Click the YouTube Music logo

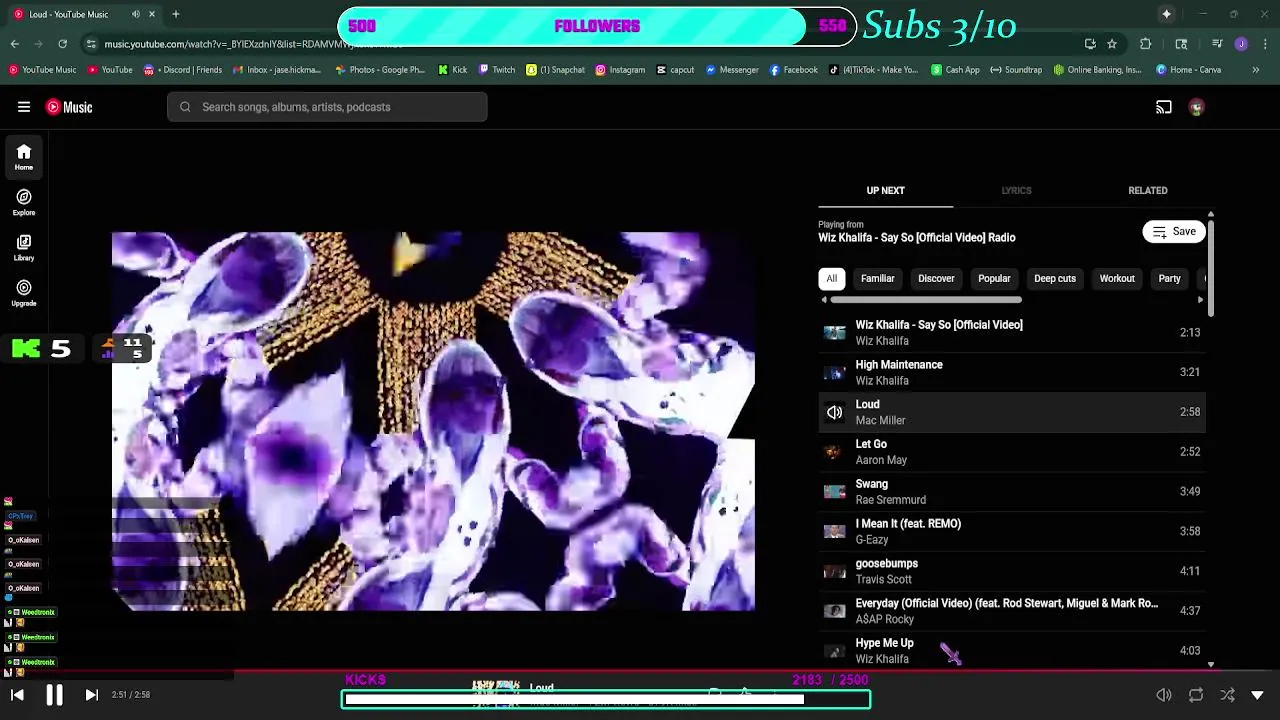click(69, 107)
